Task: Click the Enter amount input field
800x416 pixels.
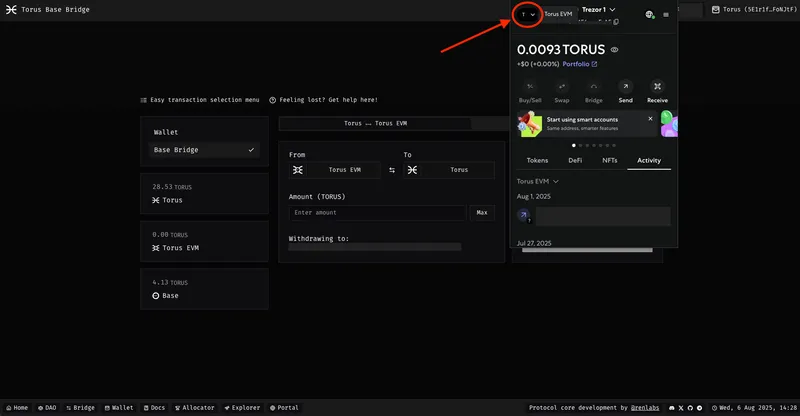Action: (x=377, y=213)
